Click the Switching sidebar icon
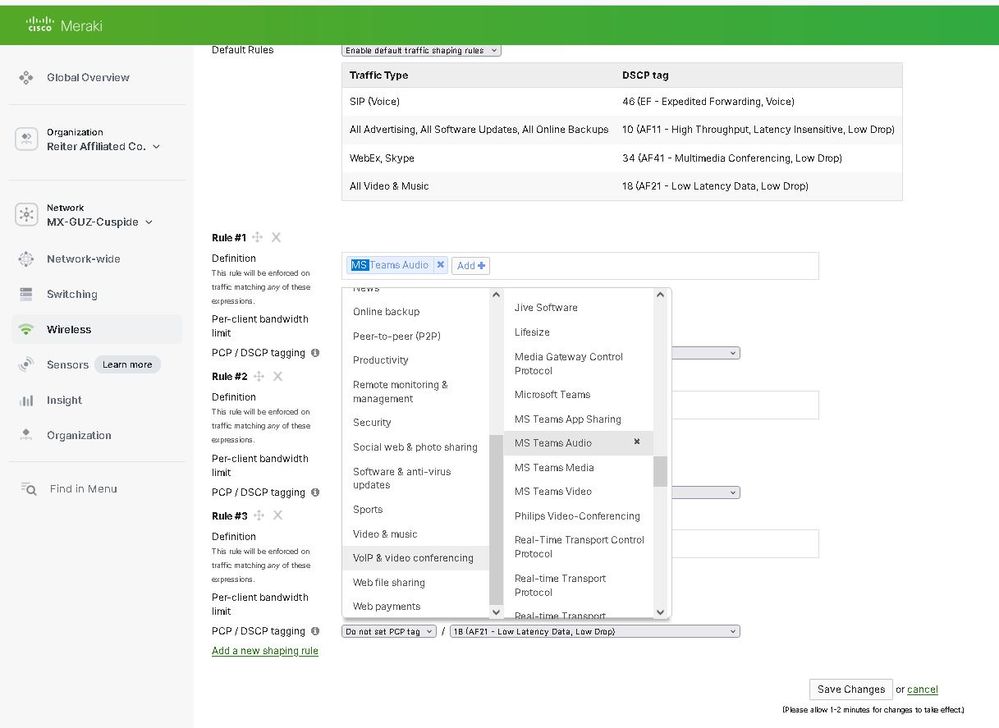 26,294
